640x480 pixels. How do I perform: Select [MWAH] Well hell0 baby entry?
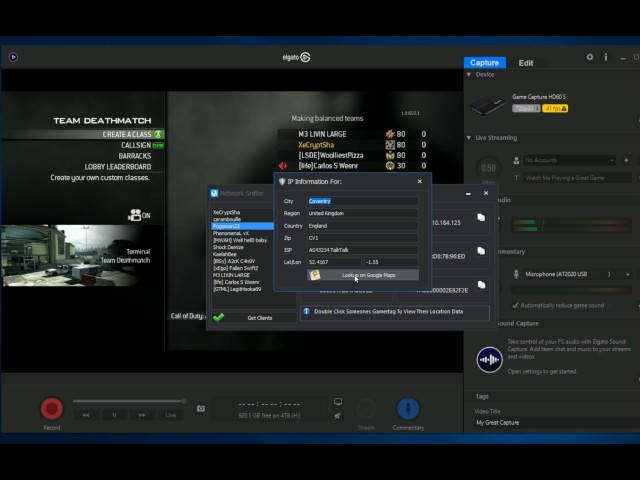(240, 240)
